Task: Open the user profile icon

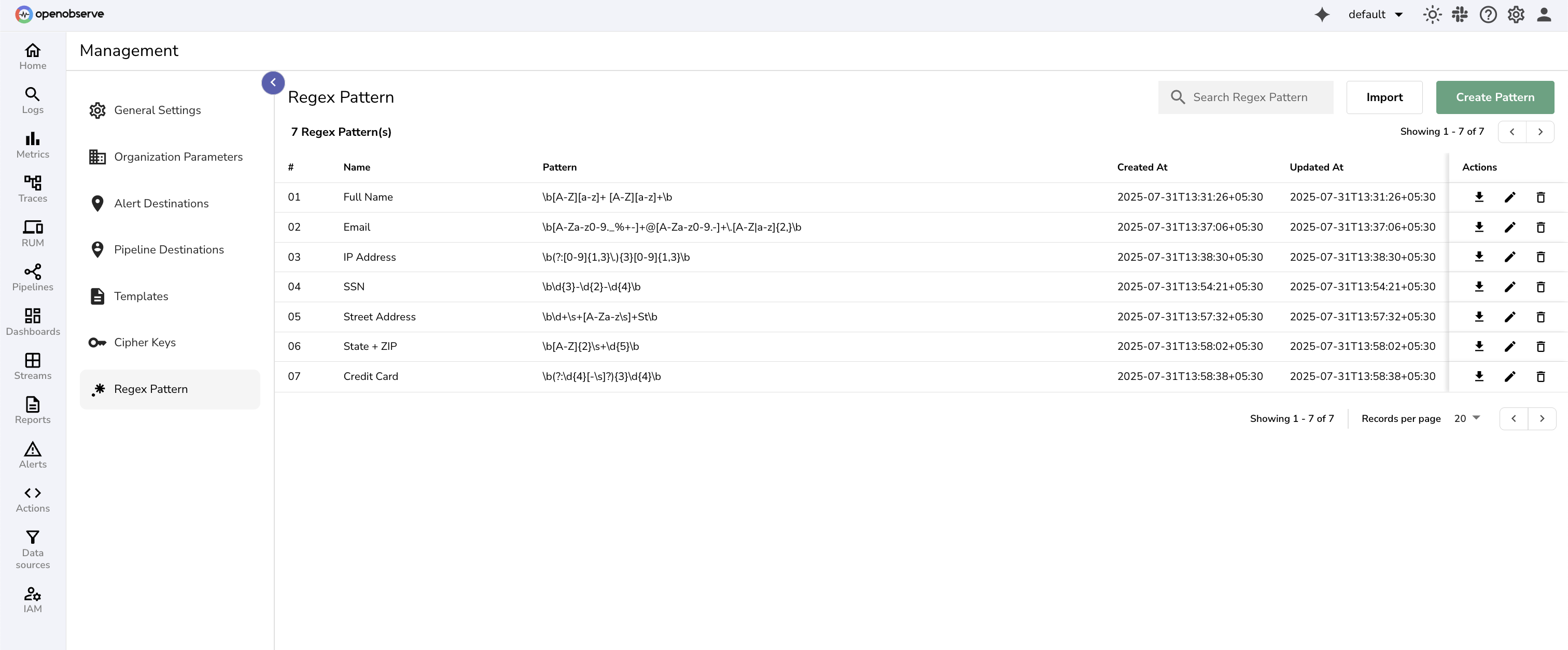Action: tap(1544, 15)
